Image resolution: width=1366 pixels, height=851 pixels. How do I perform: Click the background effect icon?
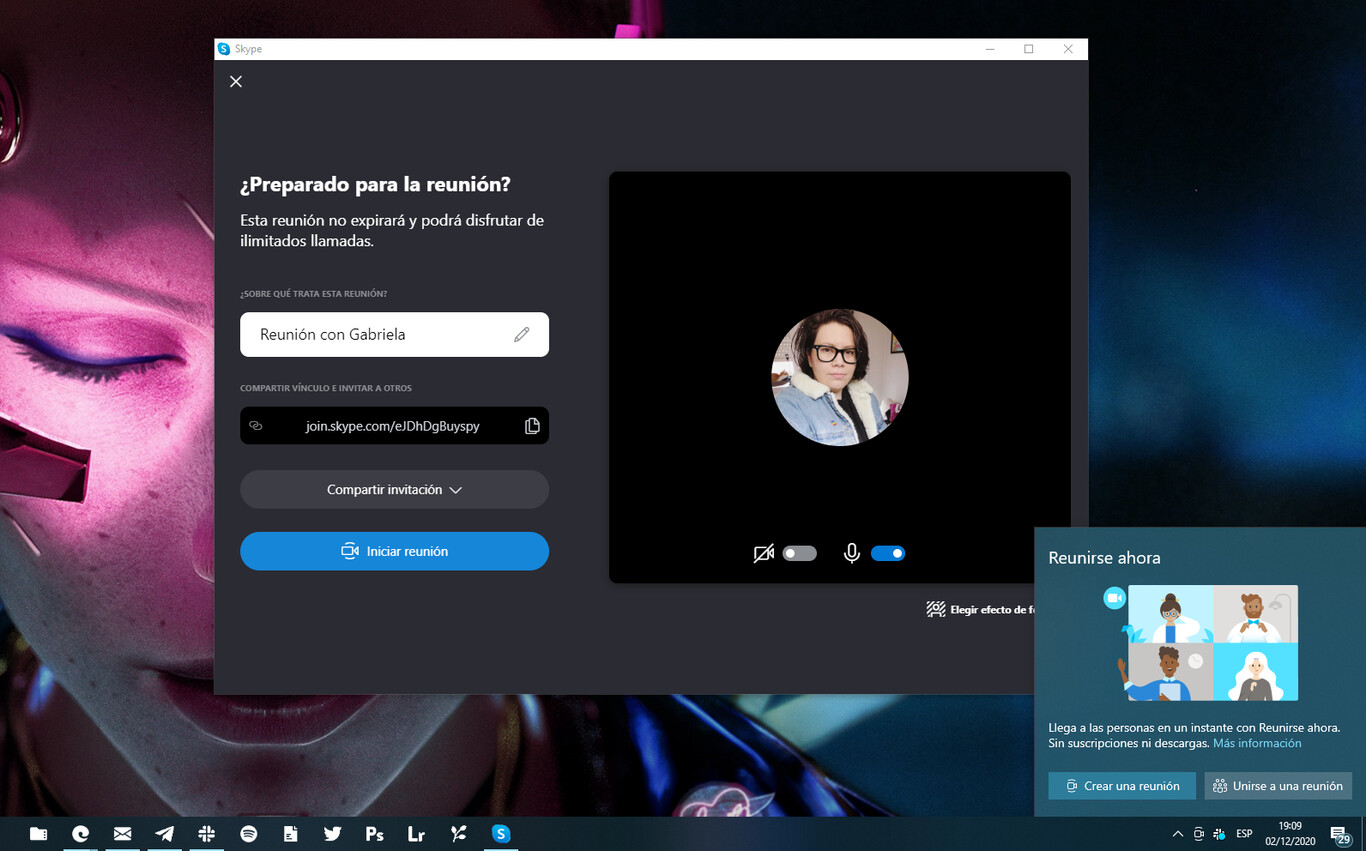[936, 609]
